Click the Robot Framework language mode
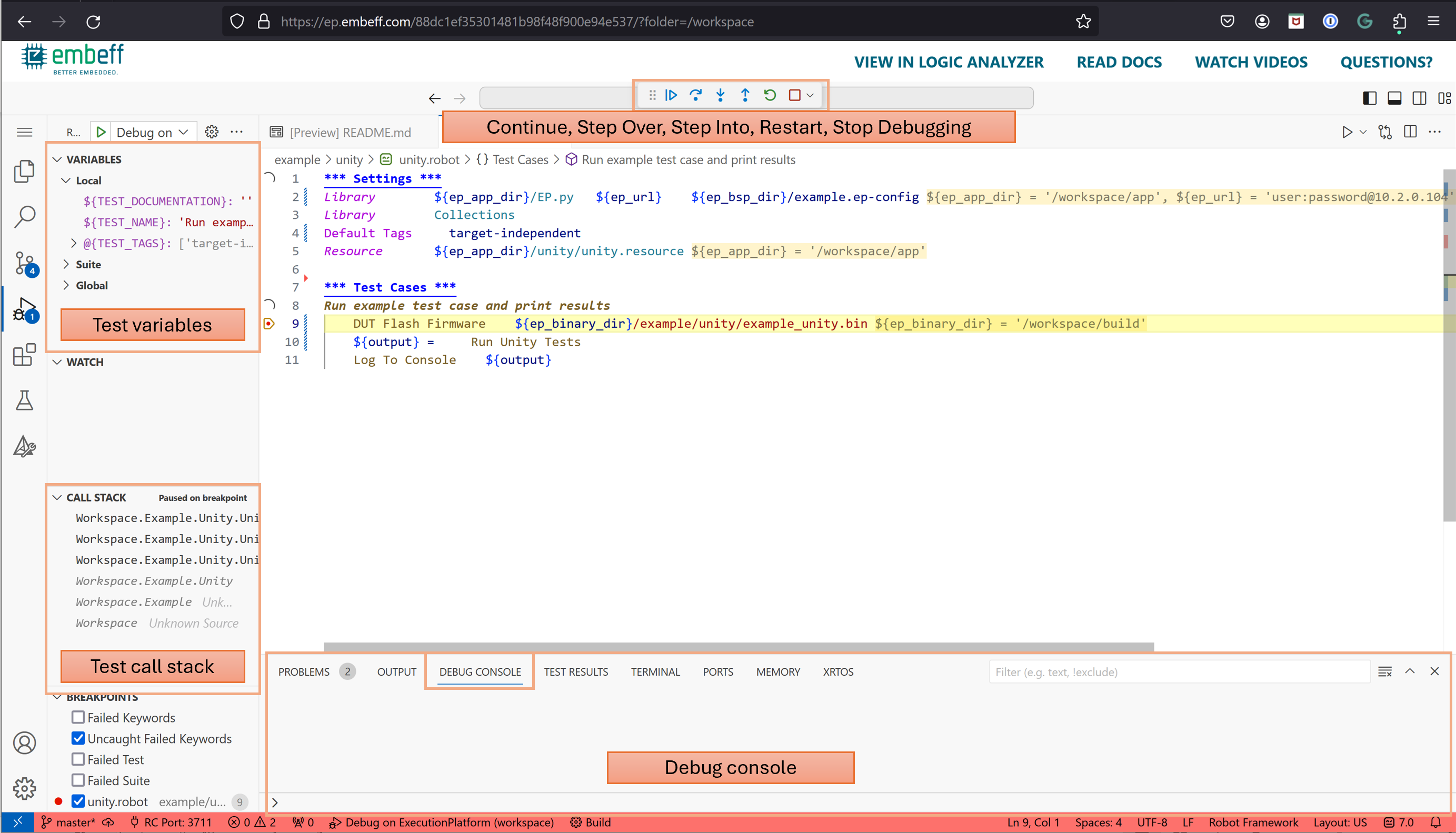1456x833 pixels. coord(1253,822)
